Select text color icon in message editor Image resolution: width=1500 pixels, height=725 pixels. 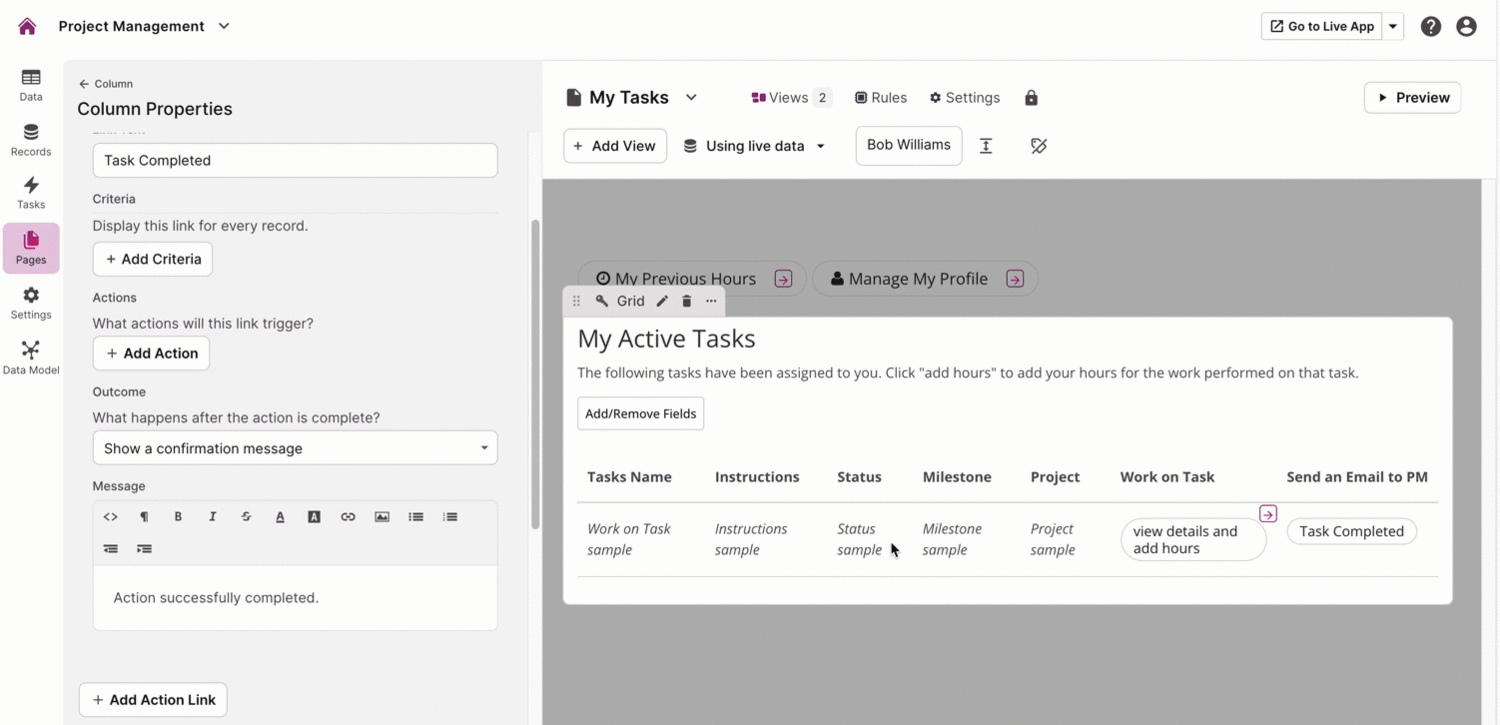click(x=280, y=517)
